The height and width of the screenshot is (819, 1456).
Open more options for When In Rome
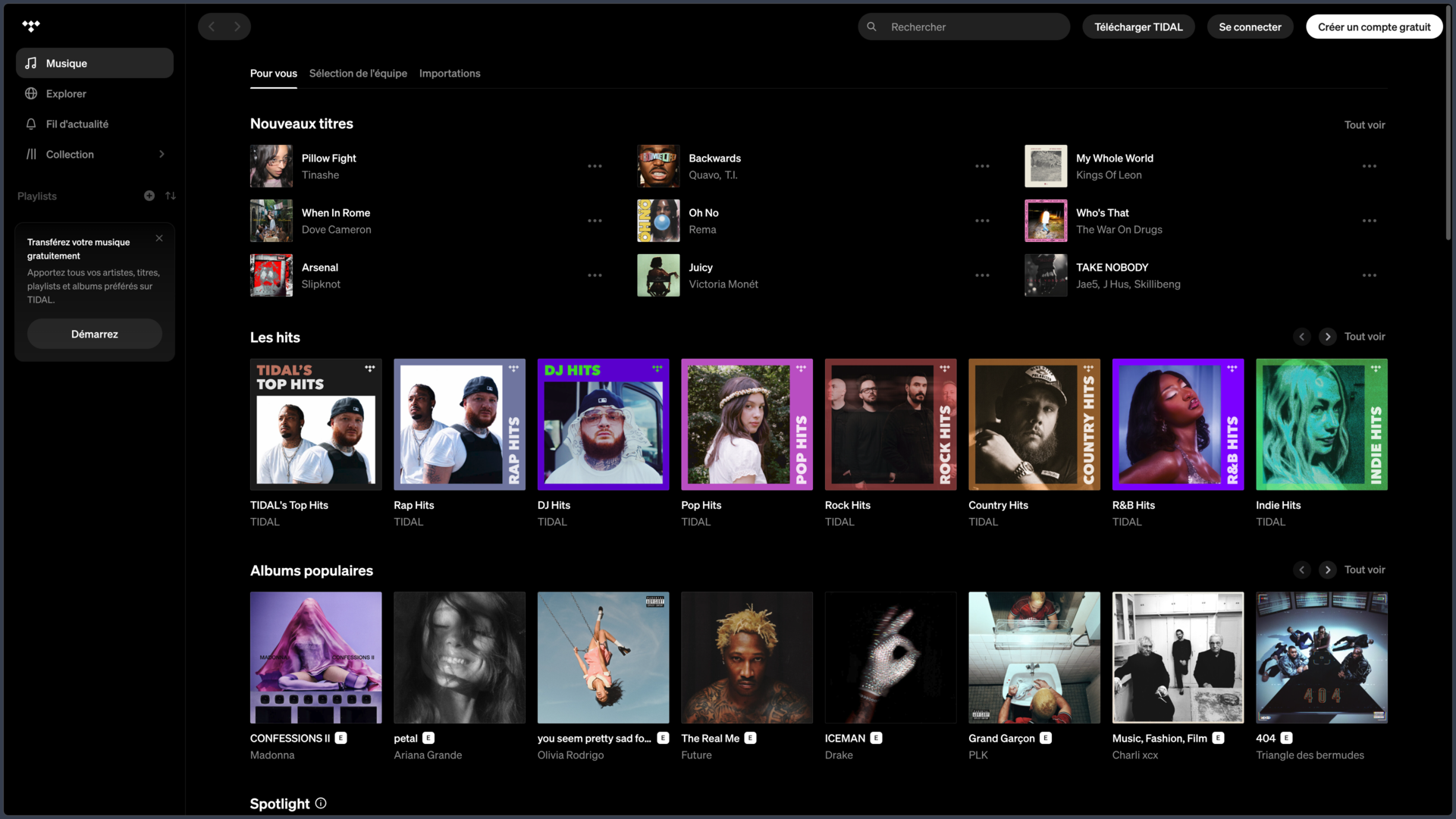coord(595,221)
